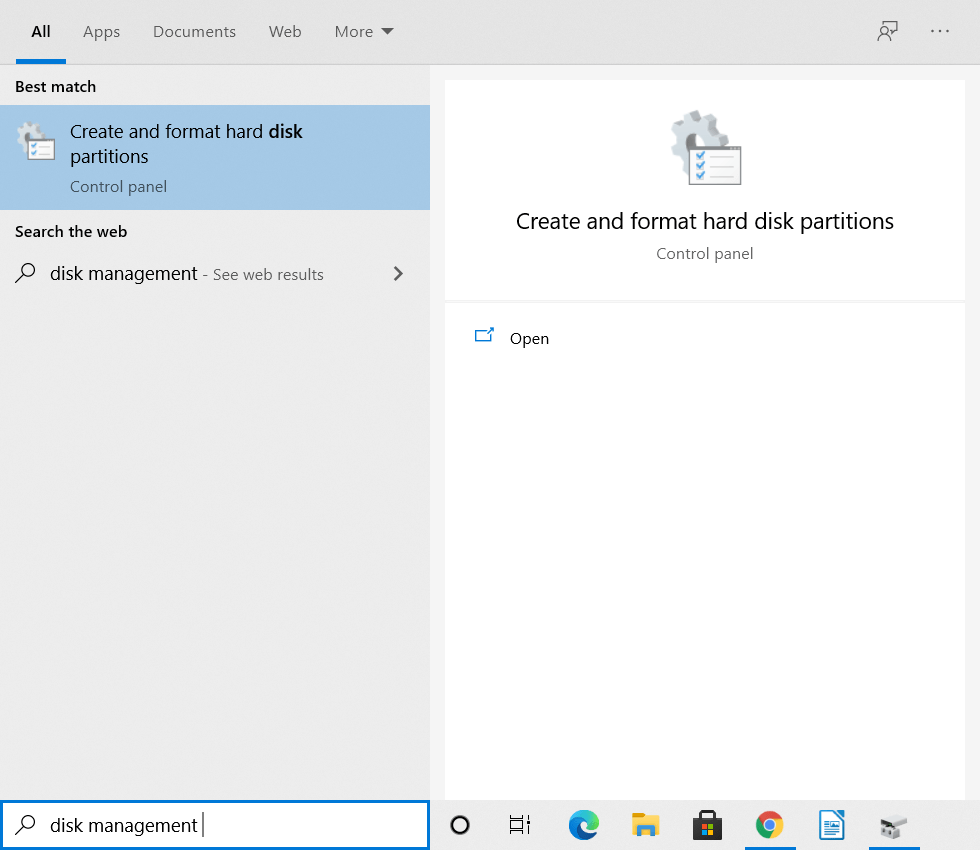The width and height of the screenshot is (980, 850).
Task: Launch Microsoft Store from the taskbar
Action: point(707,825)
